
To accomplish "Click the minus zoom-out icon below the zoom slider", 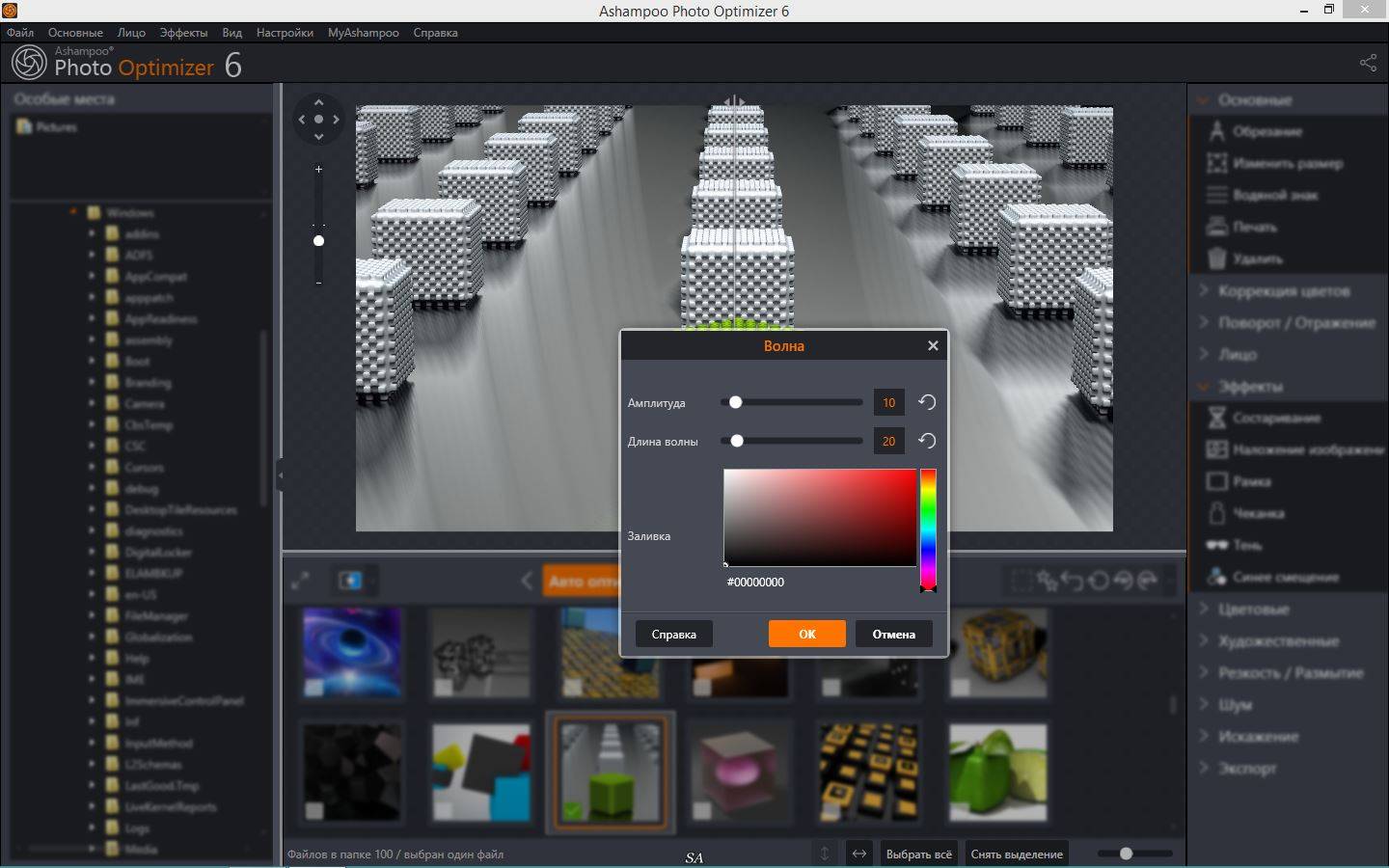I will [318, 283].
